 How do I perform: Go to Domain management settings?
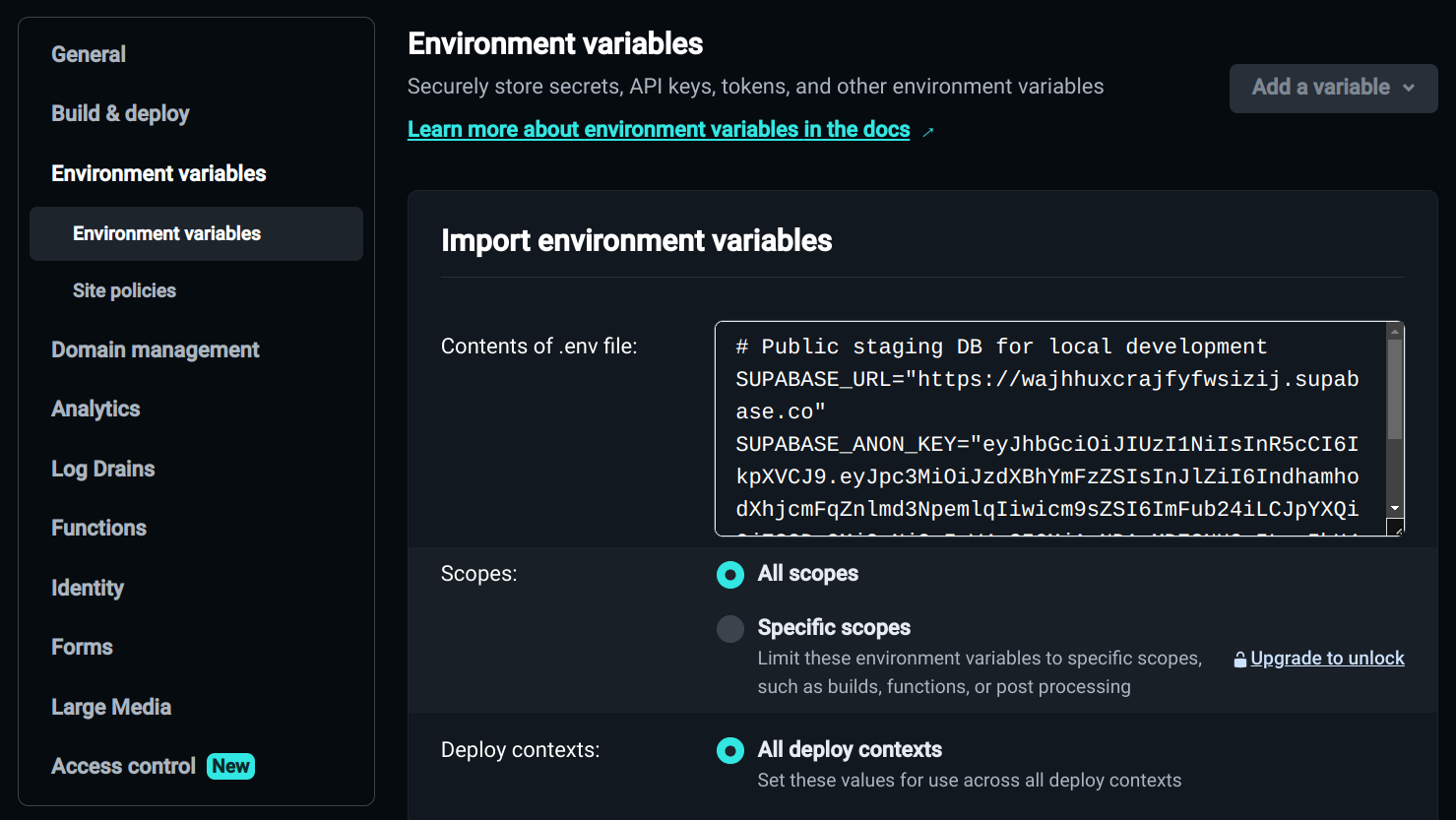point(156,349)
